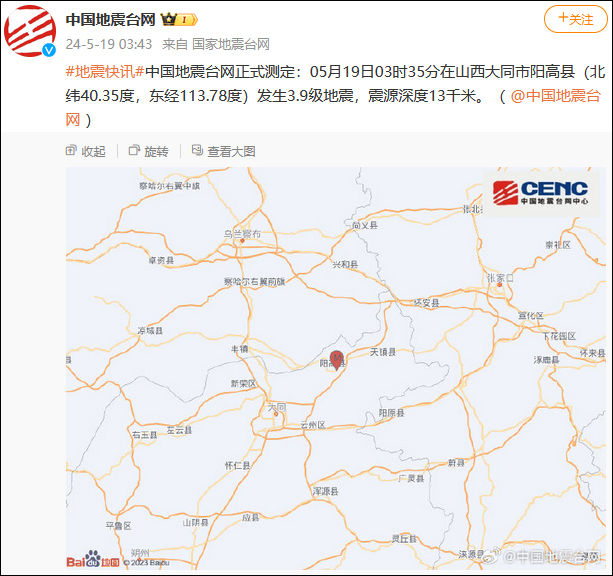
Task: Click the Baidu map logo
Action: [x=93, y=559]
